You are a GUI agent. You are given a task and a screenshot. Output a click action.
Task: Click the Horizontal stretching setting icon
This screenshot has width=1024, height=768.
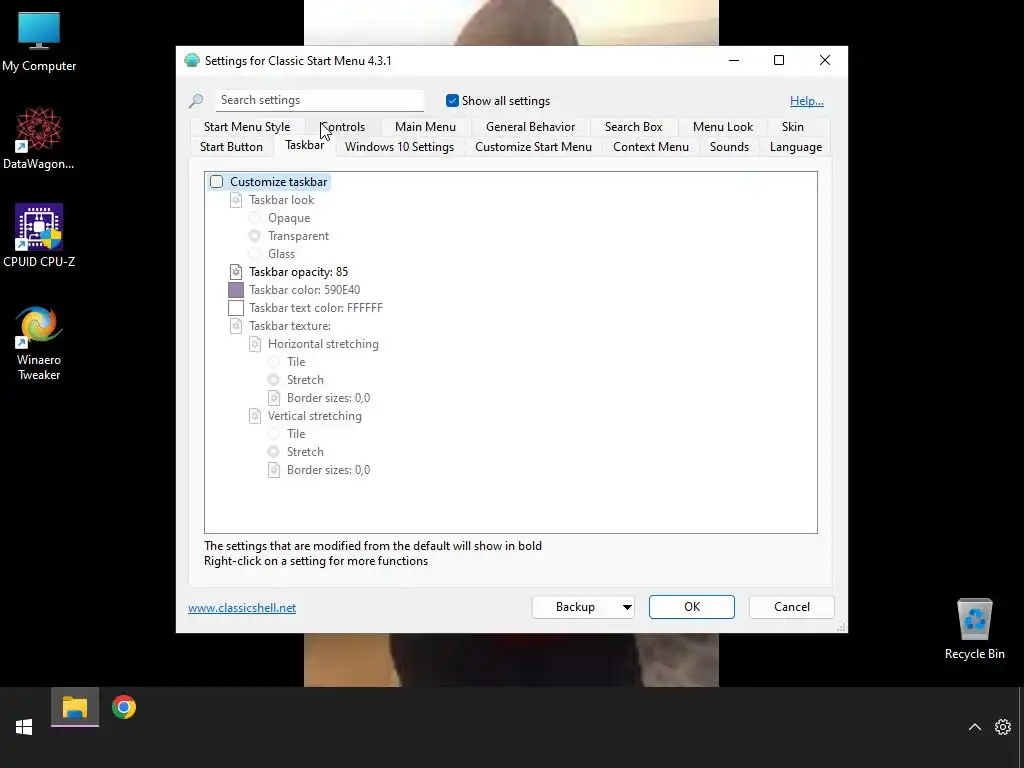point(255,344)
